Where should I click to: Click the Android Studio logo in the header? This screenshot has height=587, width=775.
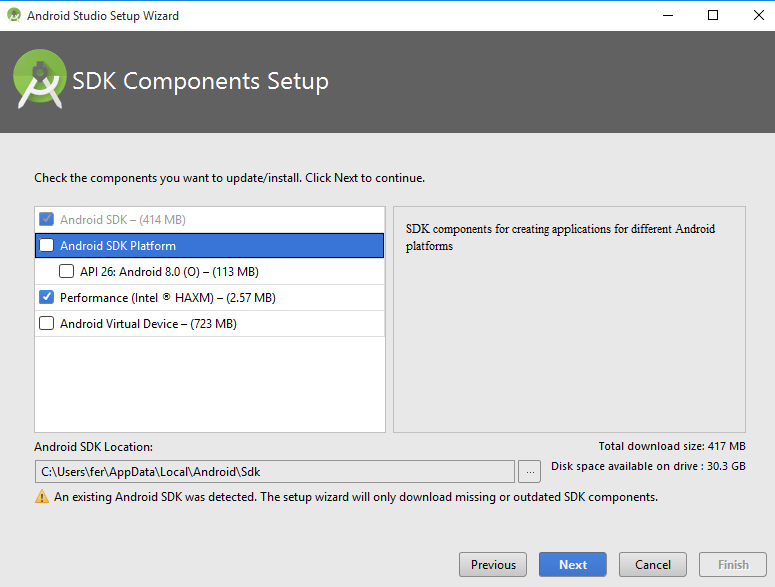[x=40, y=79]
